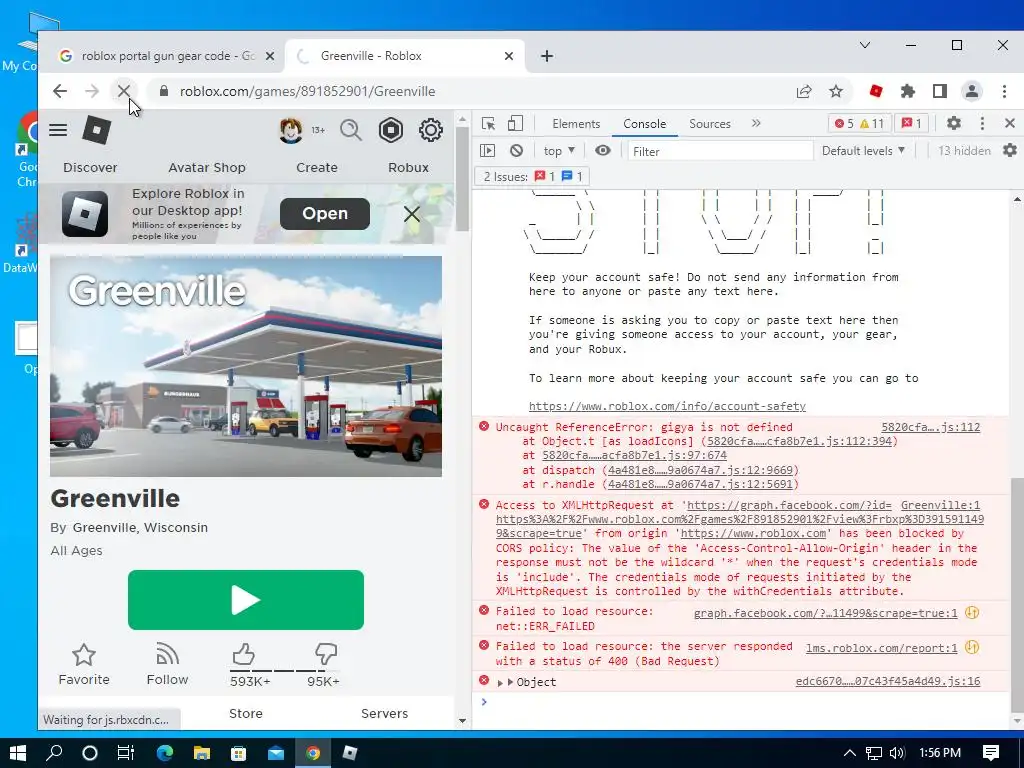Click the Greenville game thumbnail
The image size is (1024, 768).
pyautogui.click(x=246, y=366)
